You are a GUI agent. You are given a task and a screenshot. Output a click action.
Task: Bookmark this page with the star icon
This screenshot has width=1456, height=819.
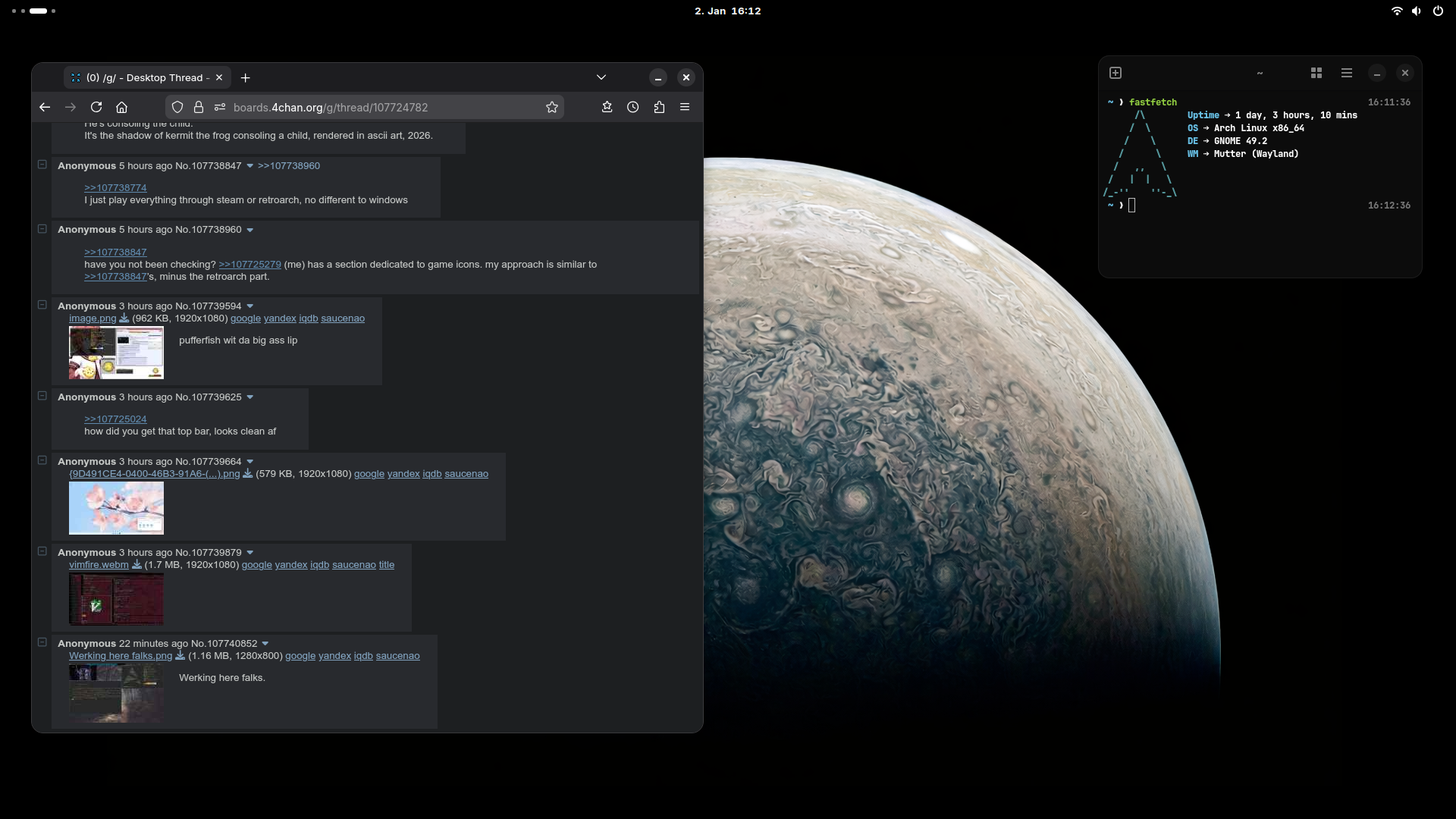pos(552,107)
